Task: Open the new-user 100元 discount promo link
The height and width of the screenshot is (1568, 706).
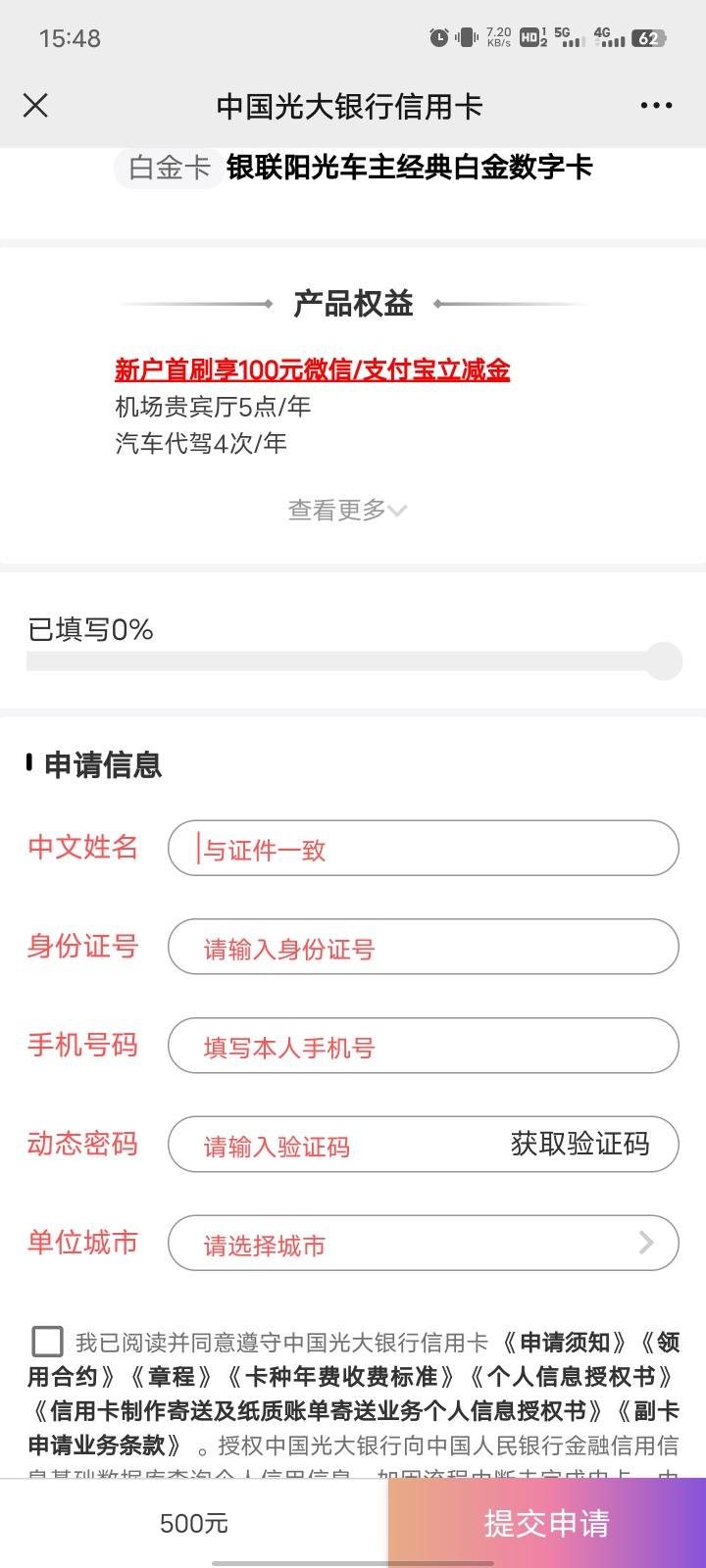Action: tap(313, 370)
